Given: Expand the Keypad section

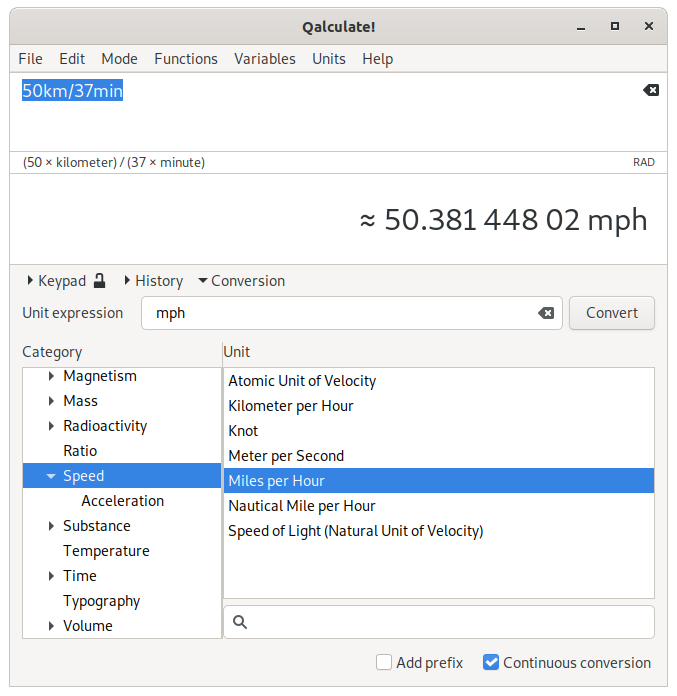Looking at the screenshot, I should [56, 281].
